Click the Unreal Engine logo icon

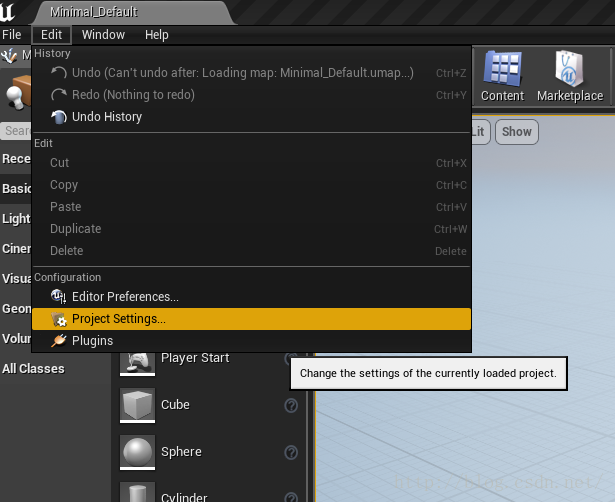pos(7,11)
